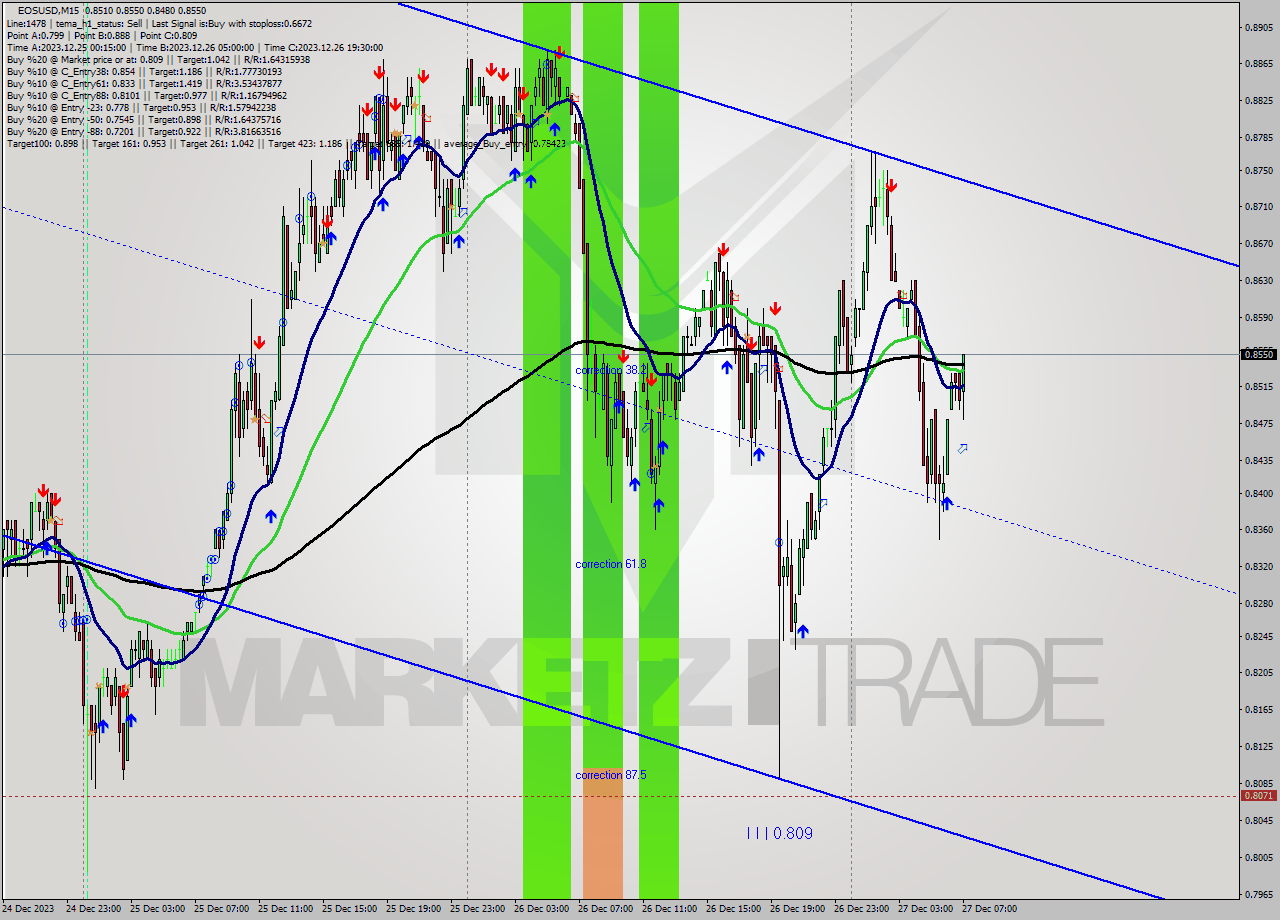Click the 'correction 61.8' chart label

611,564
